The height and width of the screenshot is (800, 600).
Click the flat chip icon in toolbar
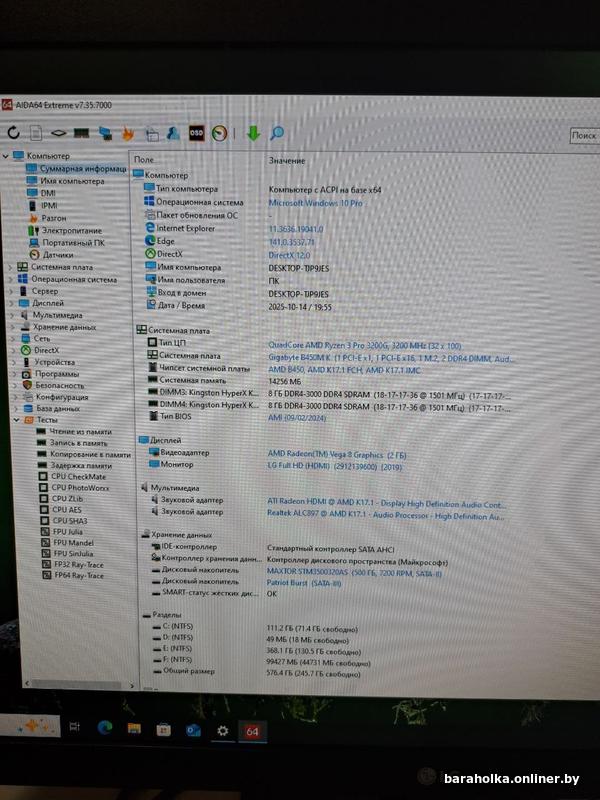[x=59, y=133]
